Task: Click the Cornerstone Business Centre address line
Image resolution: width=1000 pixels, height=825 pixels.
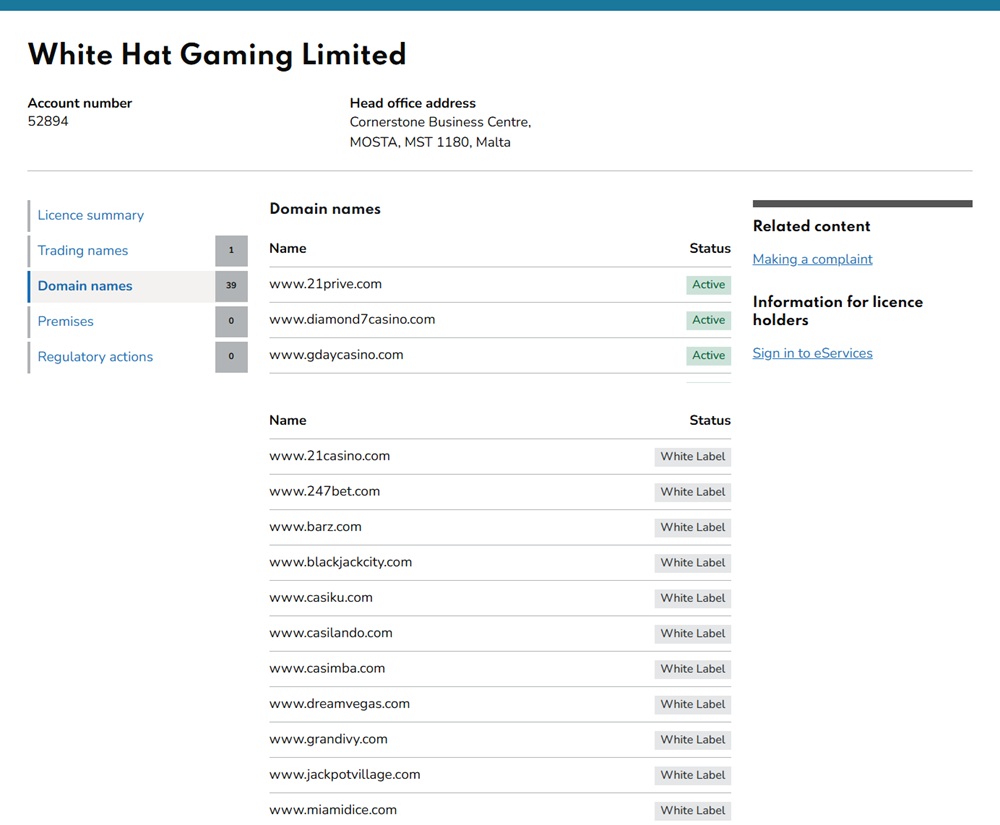Action: (440, 122)
